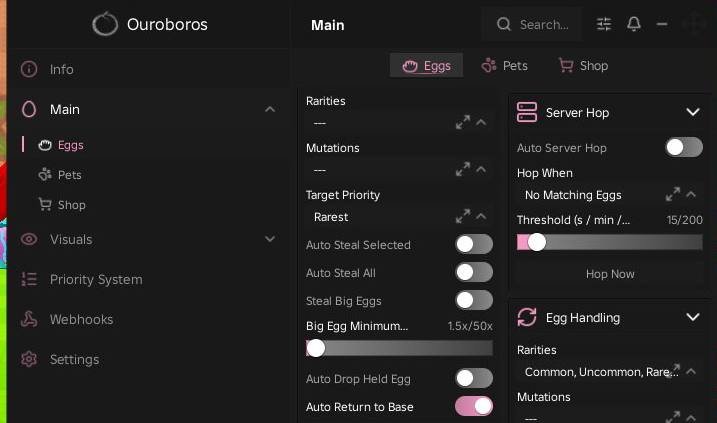Click the 'Ouroboros' application name
Screen dimensions: 717x423
pyautogui.click(x=167, y=24)
